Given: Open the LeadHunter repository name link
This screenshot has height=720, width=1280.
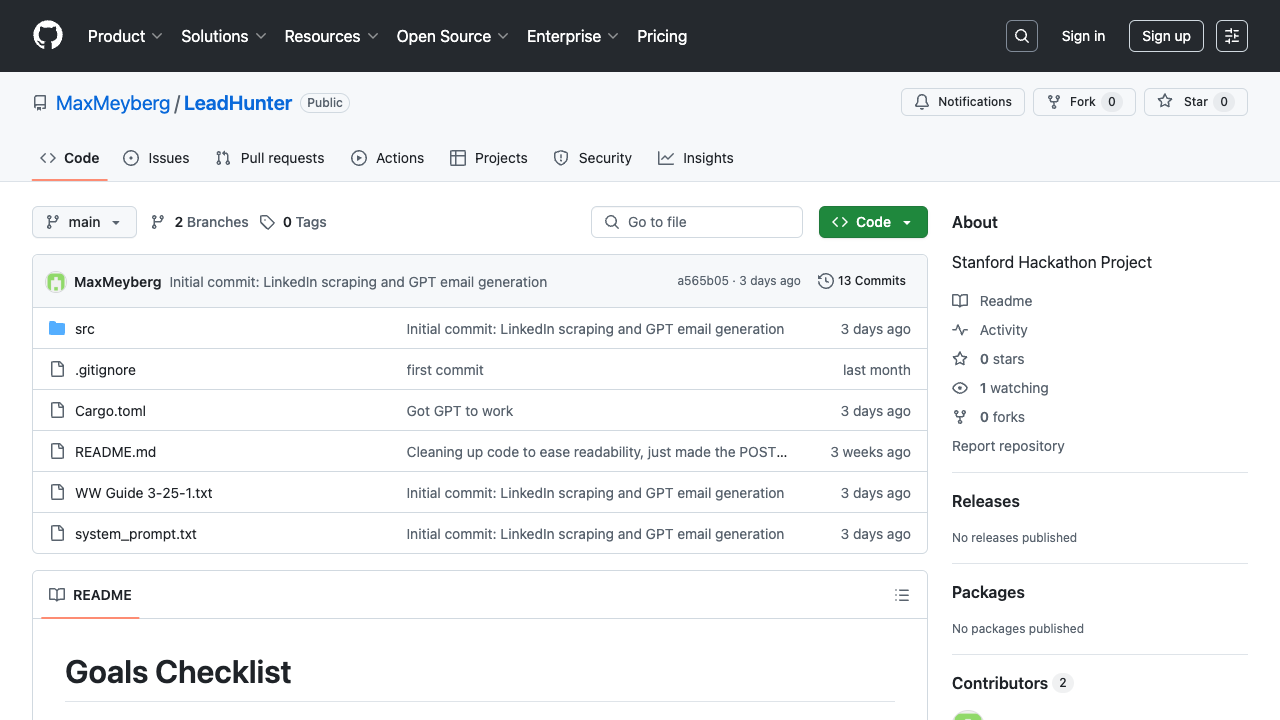Looking at the screenshot, I should pos(238,103).
